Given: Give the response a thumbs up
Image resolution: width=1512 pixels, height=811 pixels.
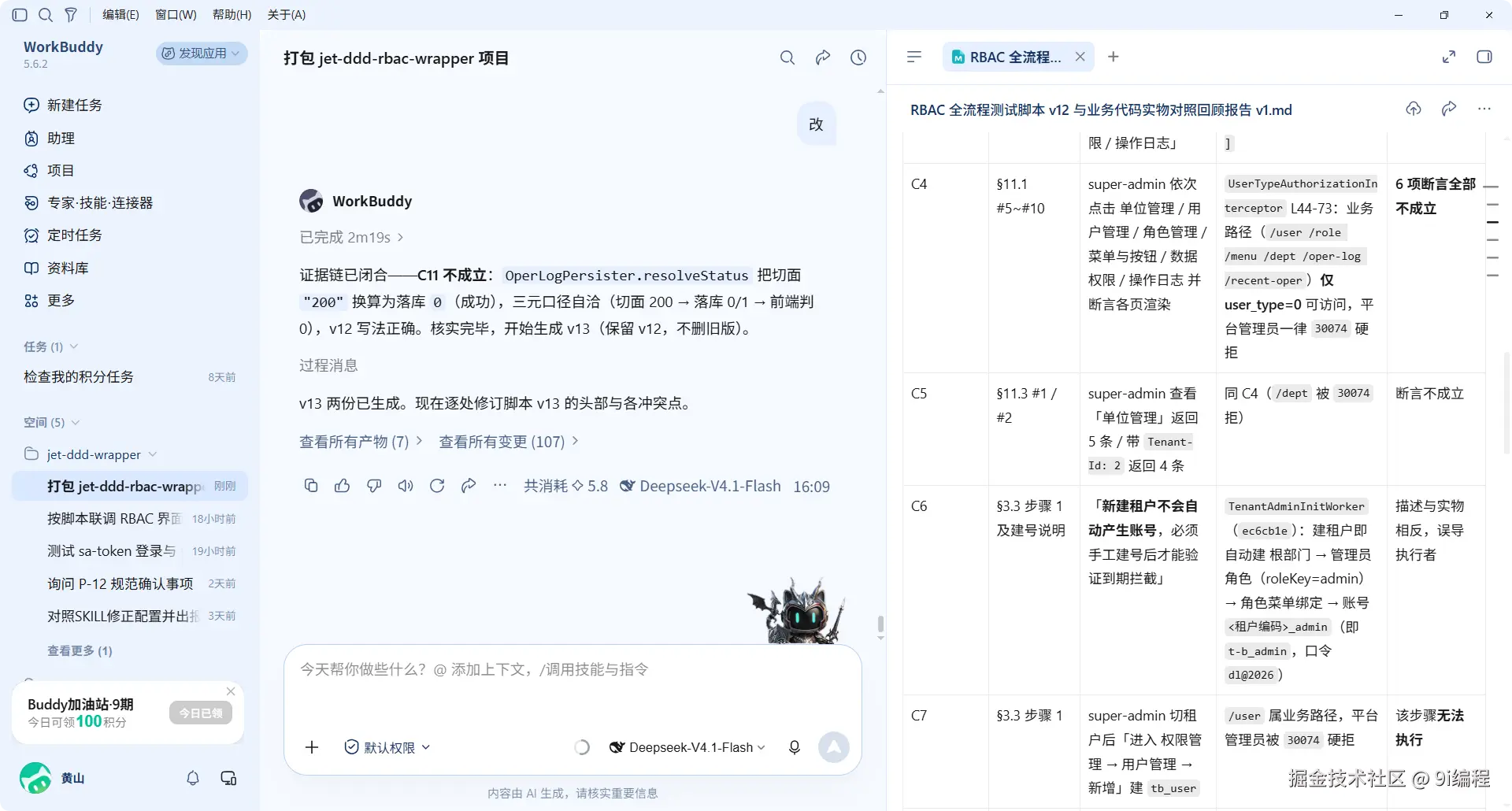Looking at the screenshot, I should [x=342, y=486].
